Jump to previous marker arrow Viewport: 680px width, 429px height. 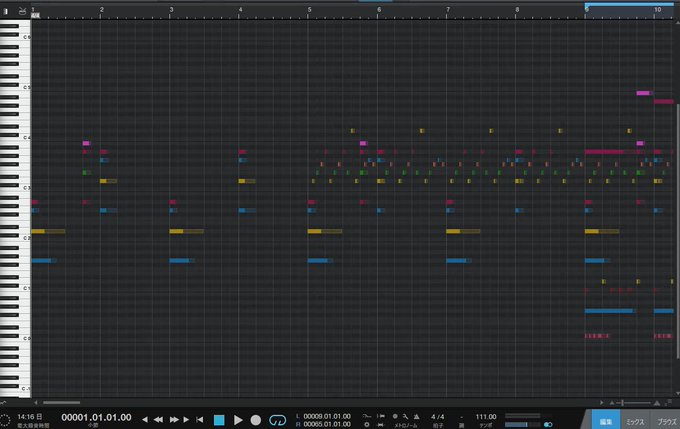[145, 419]
